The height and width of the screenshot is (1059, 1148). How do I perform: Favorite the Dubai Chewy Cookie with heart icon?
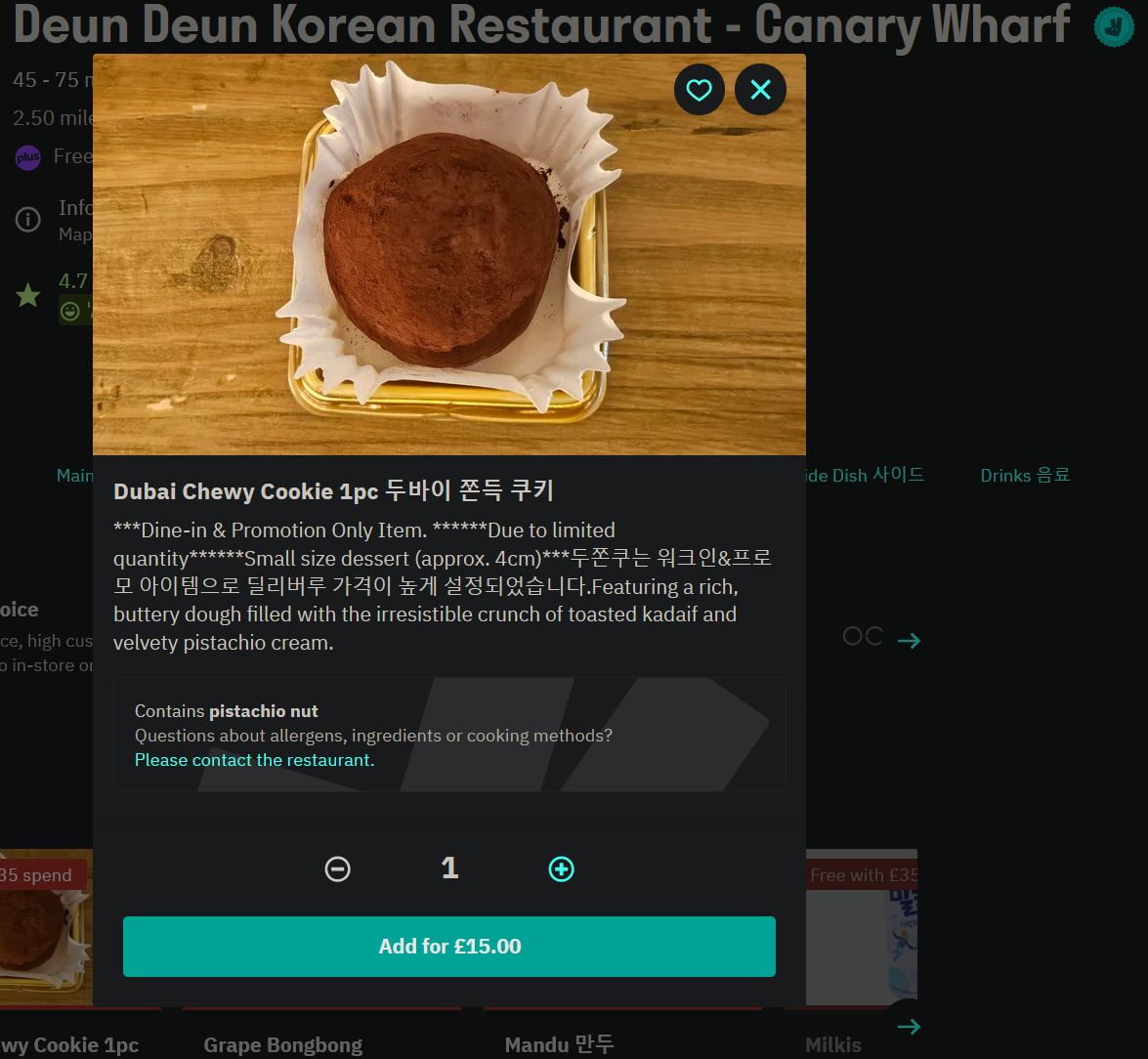pyautogui.click(x=700, y=90)
